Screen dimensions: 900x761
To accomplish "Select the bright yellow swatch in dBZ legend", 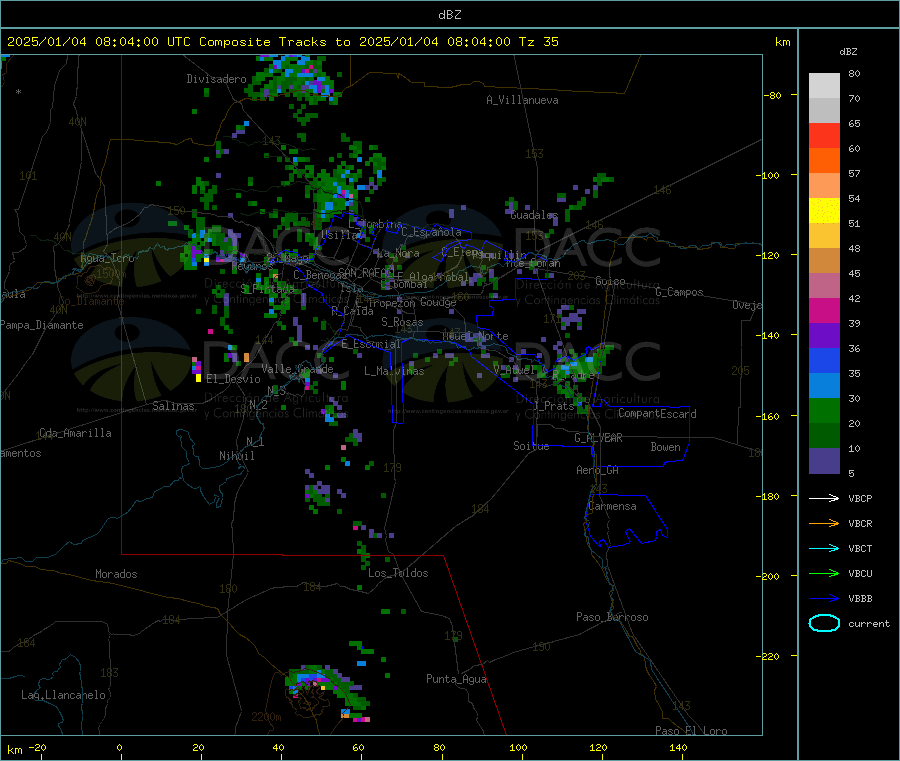I will click(824, 211).
